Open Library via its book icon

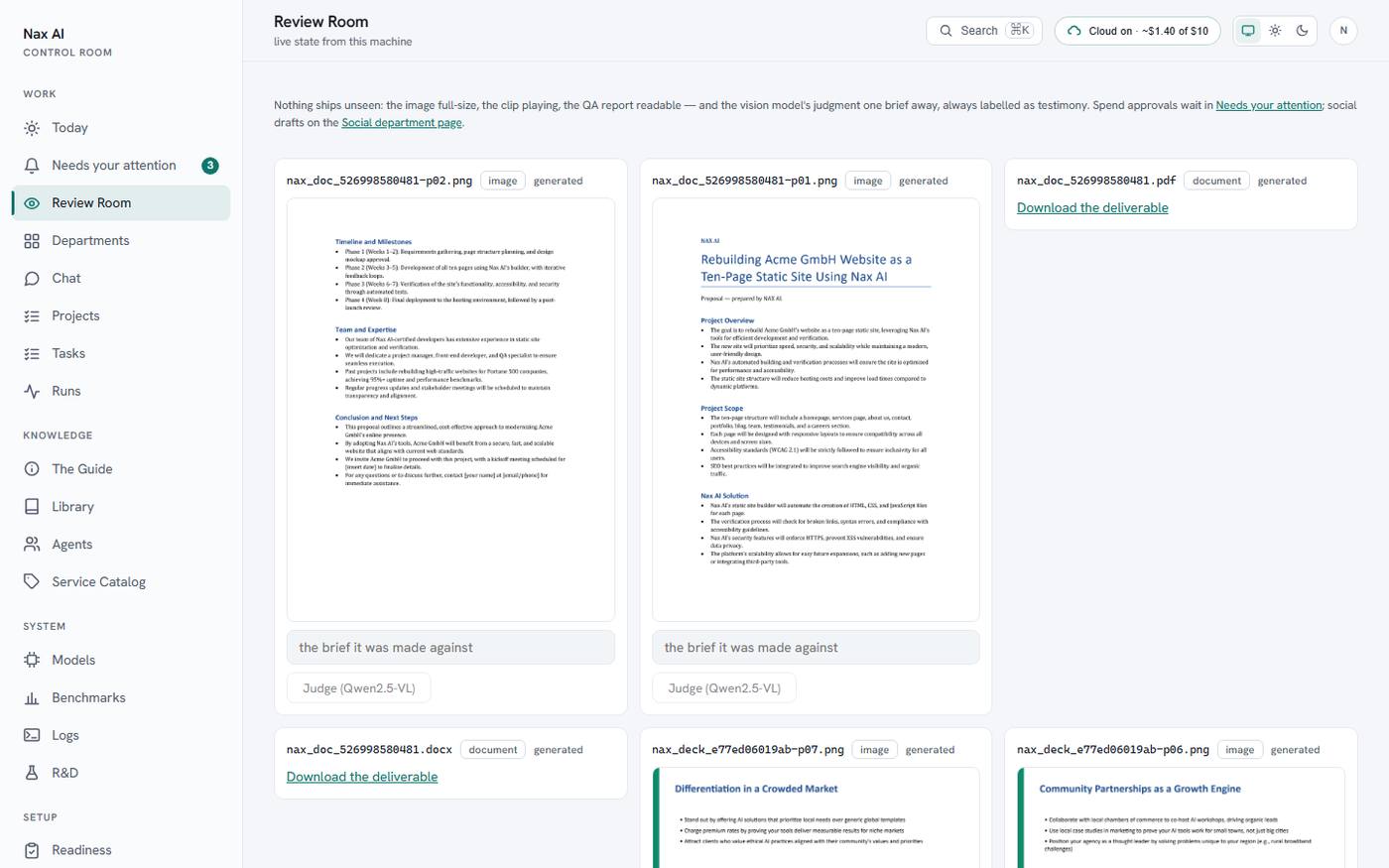(x=32, y=507)
